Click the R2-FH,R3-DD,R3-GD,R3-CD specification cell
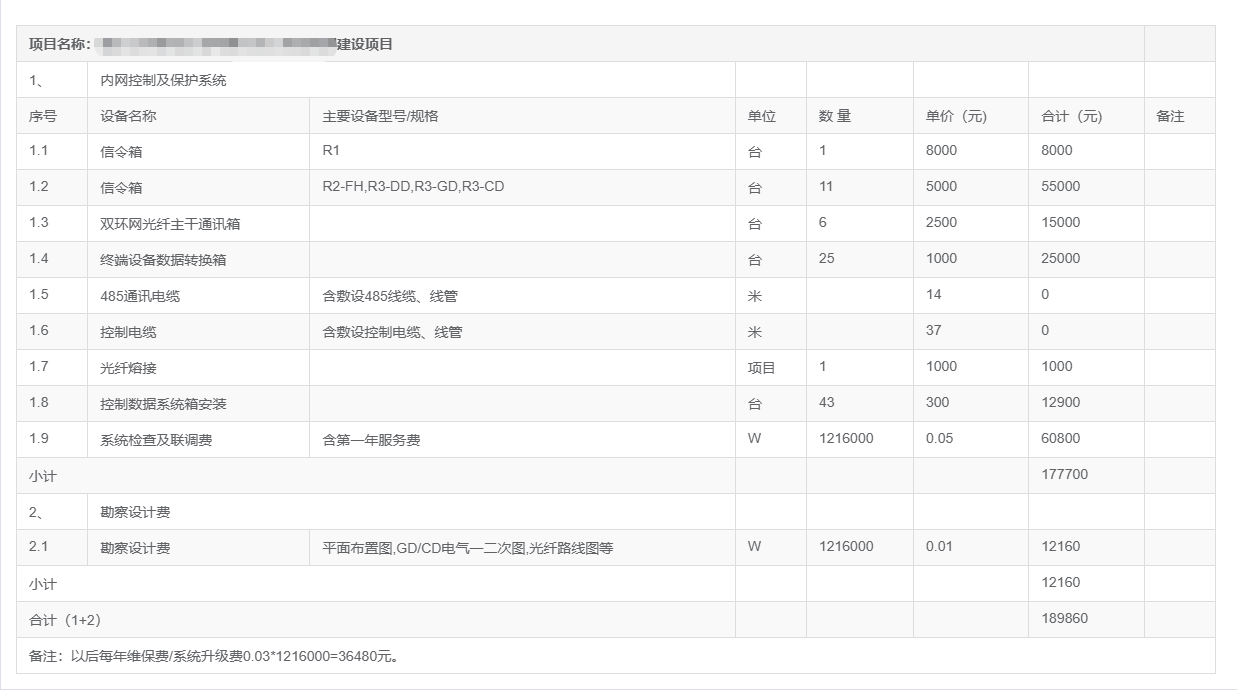Viewport: 1237px width, 690px height. (413, 187)
